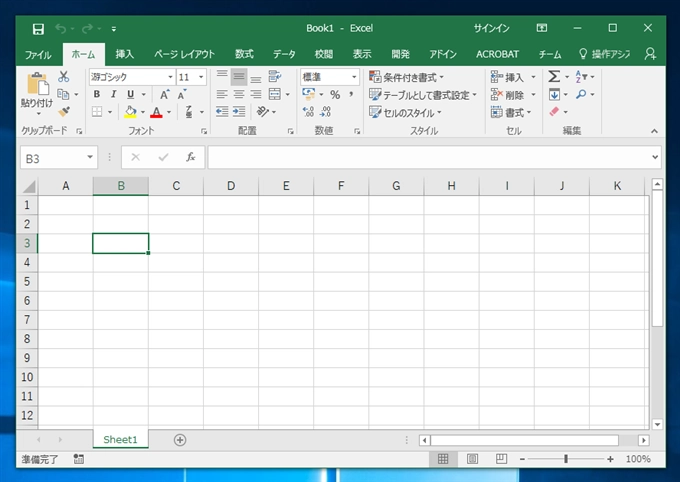
Task: Switch to Page Layout view
Action: tap(472, 459)
